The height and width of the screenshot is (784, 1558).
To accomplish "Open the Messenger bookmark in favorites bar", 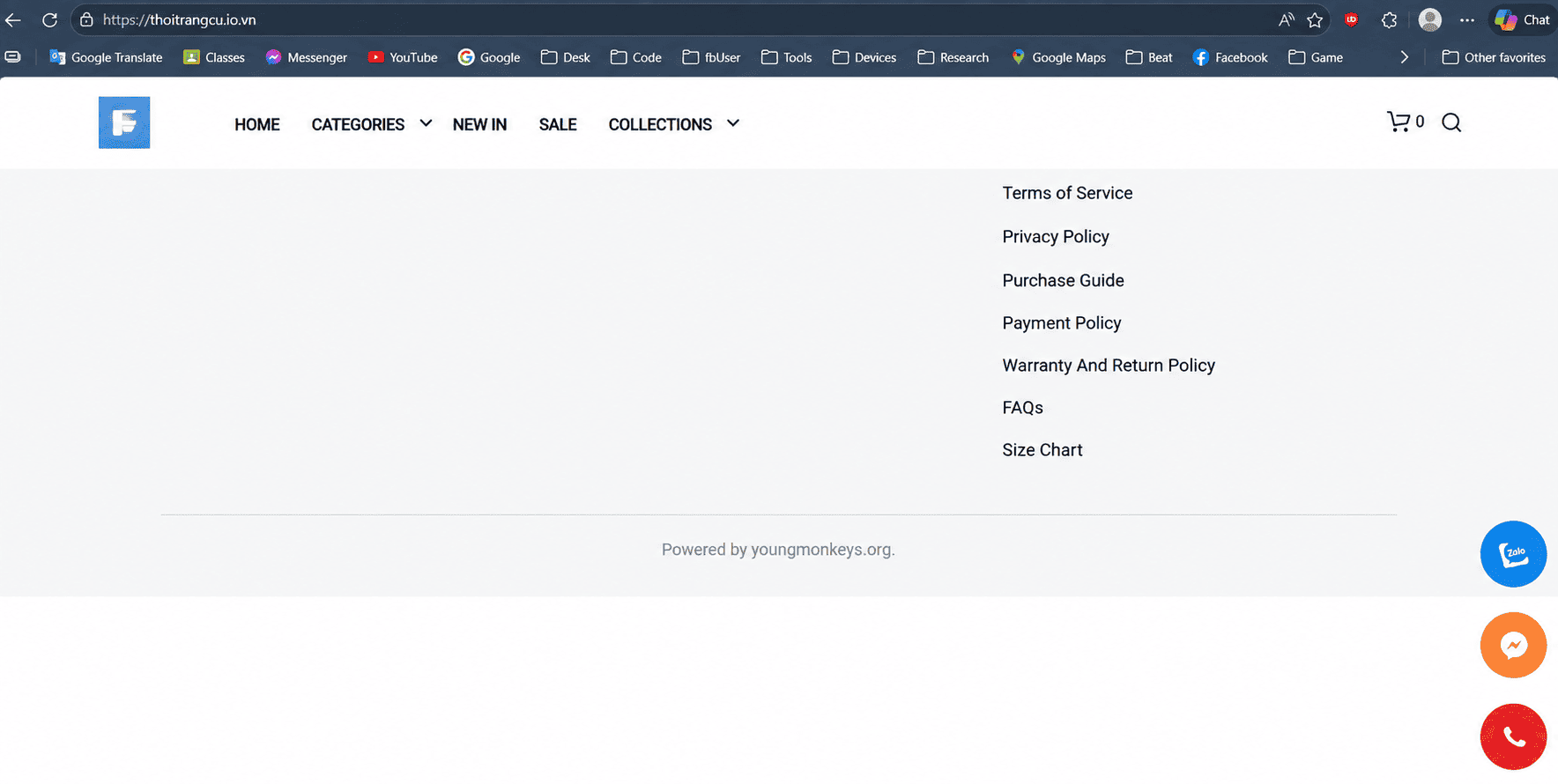I will coord(307,57).
